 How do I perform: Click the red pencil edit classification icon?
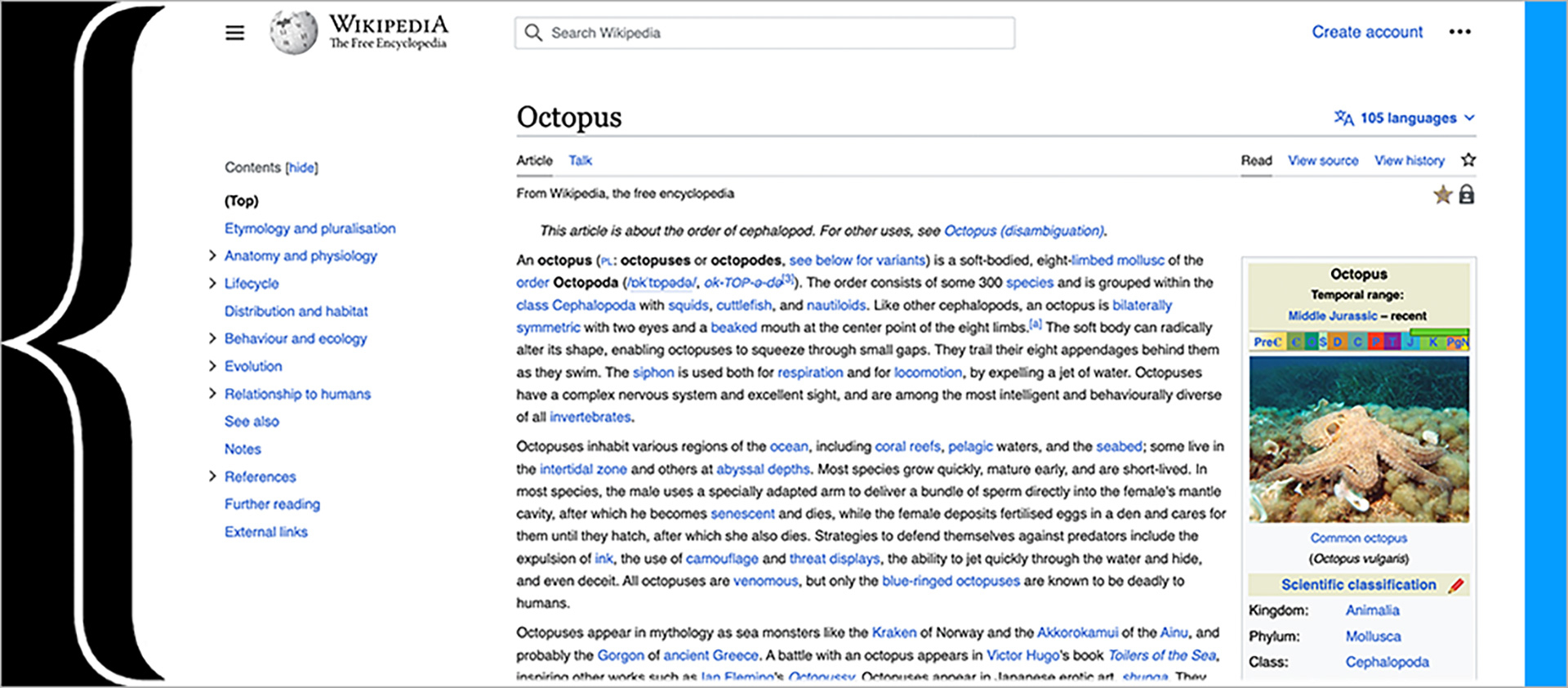1456,585
